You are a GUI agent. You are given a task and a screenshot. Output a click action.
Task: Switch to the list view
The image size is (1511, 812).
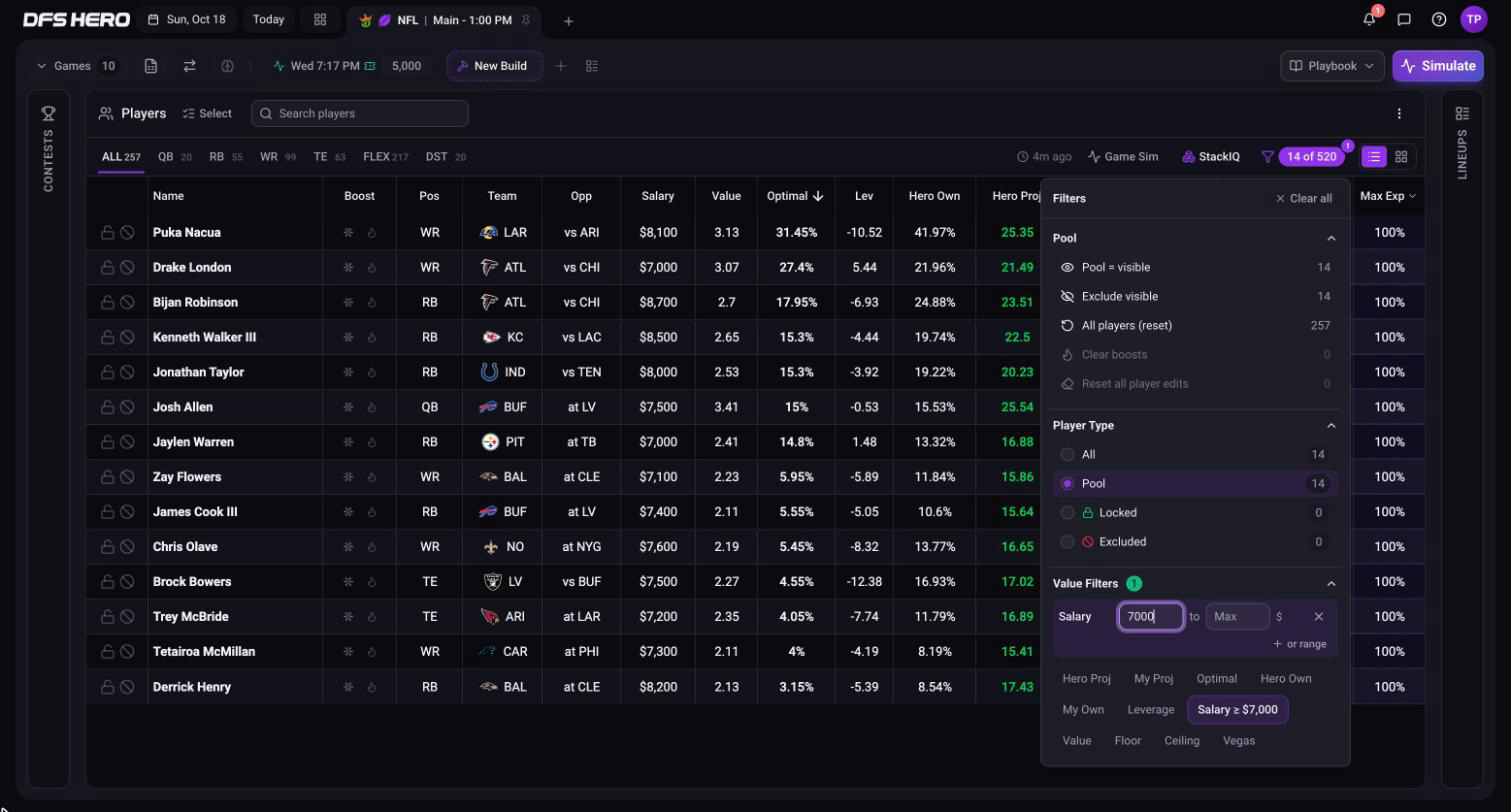click(x=1374, y=156)
